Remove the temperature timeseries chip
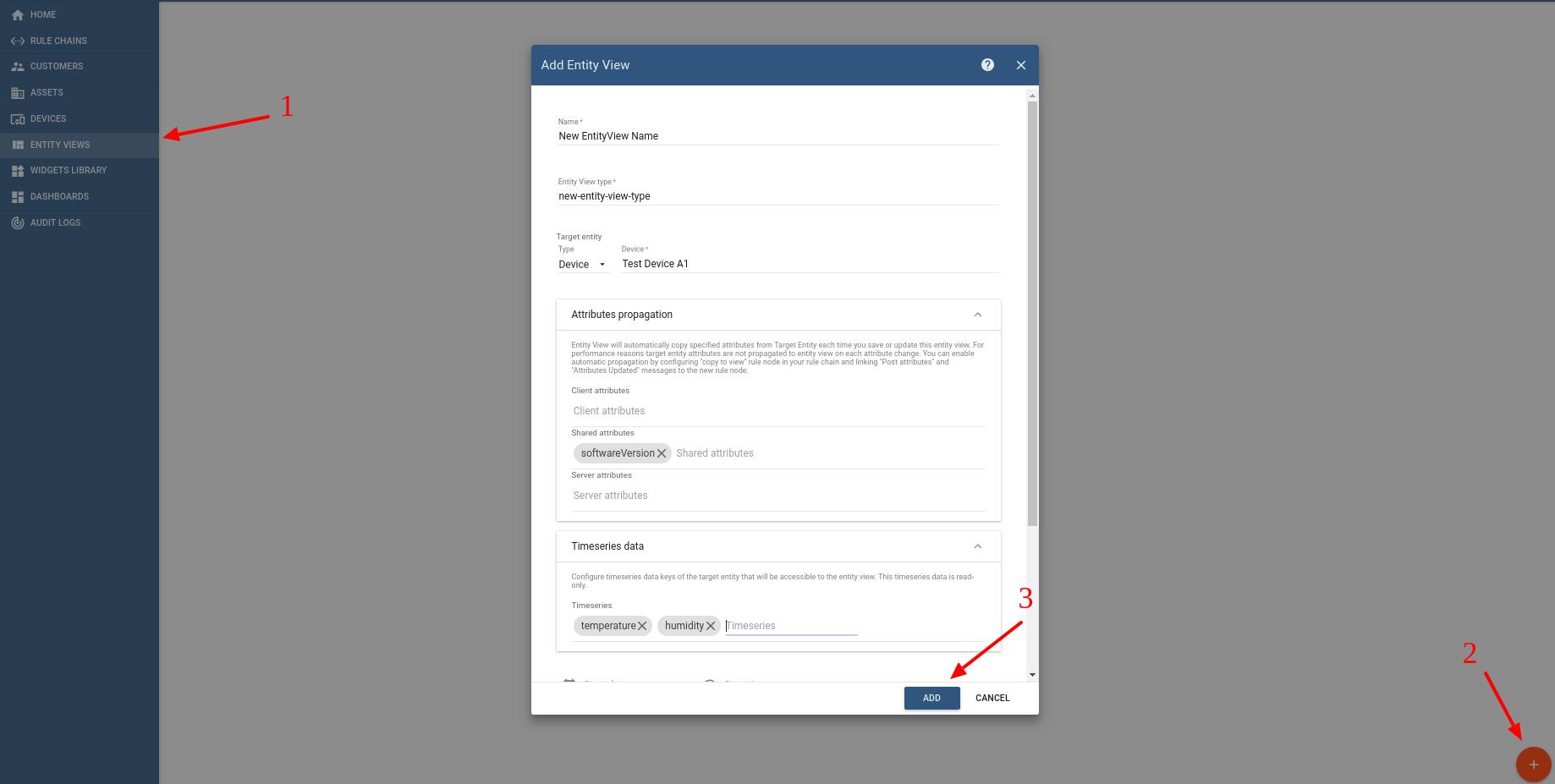 [642, 626]
